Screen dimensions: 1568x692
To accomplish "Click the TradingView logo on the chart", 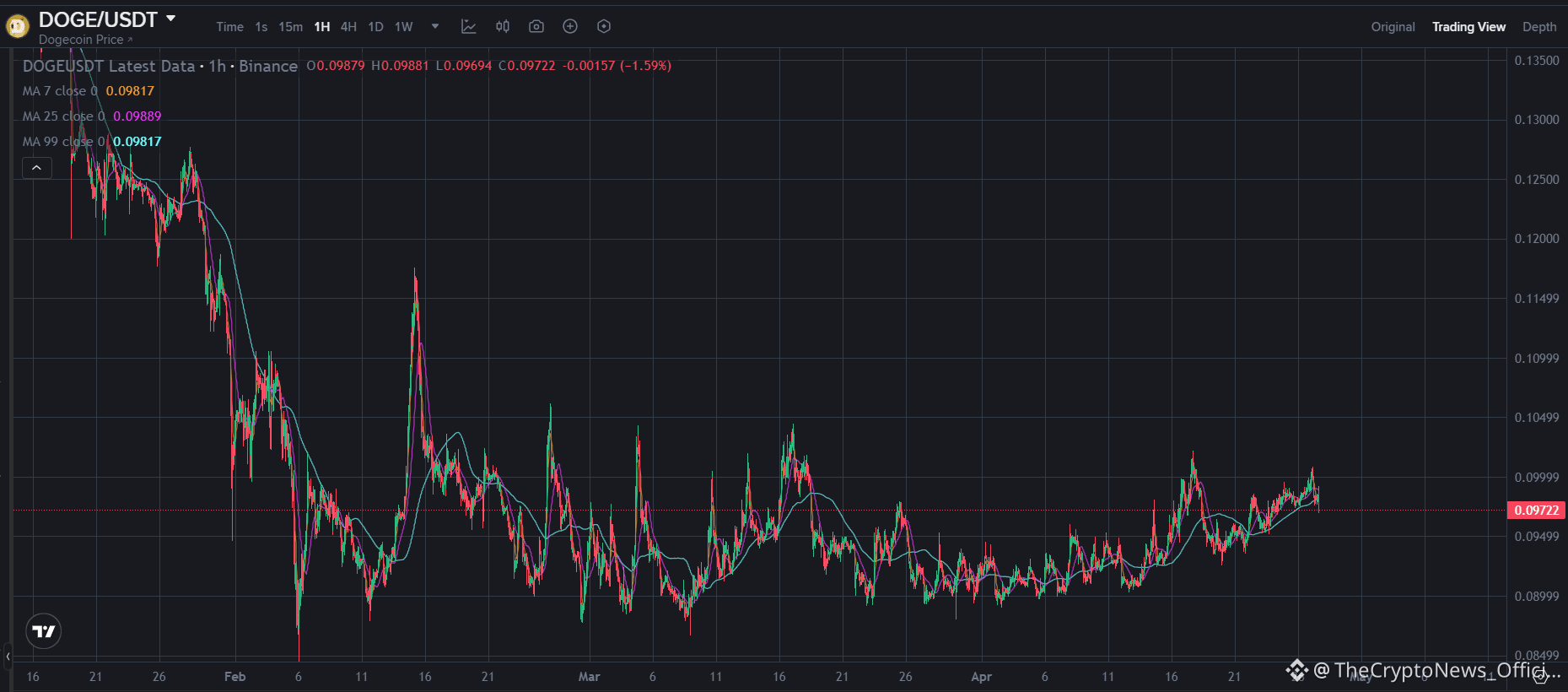I will (44, 631).
